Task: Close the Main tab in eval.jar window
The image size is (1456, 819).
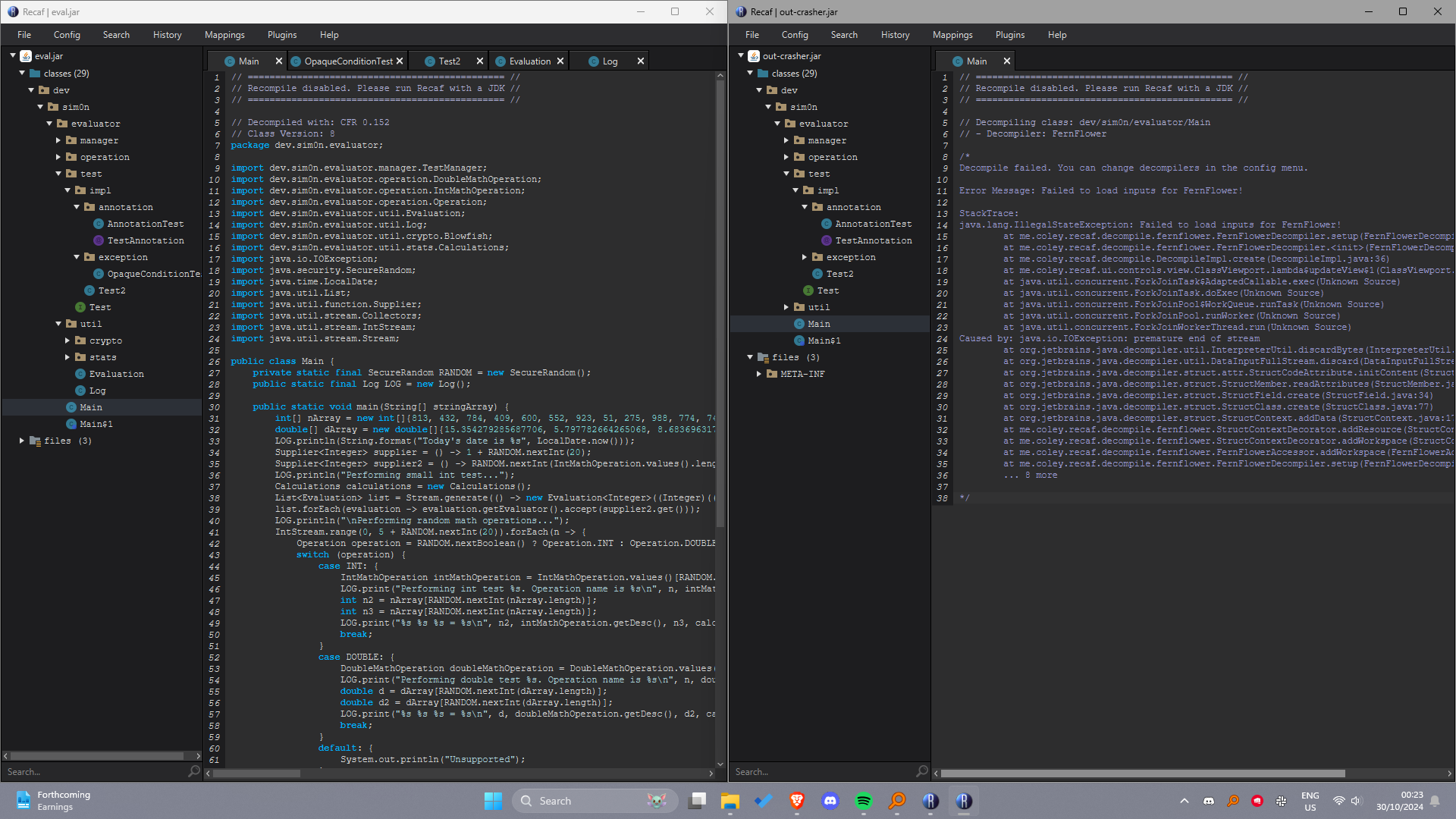Action: 278,61
